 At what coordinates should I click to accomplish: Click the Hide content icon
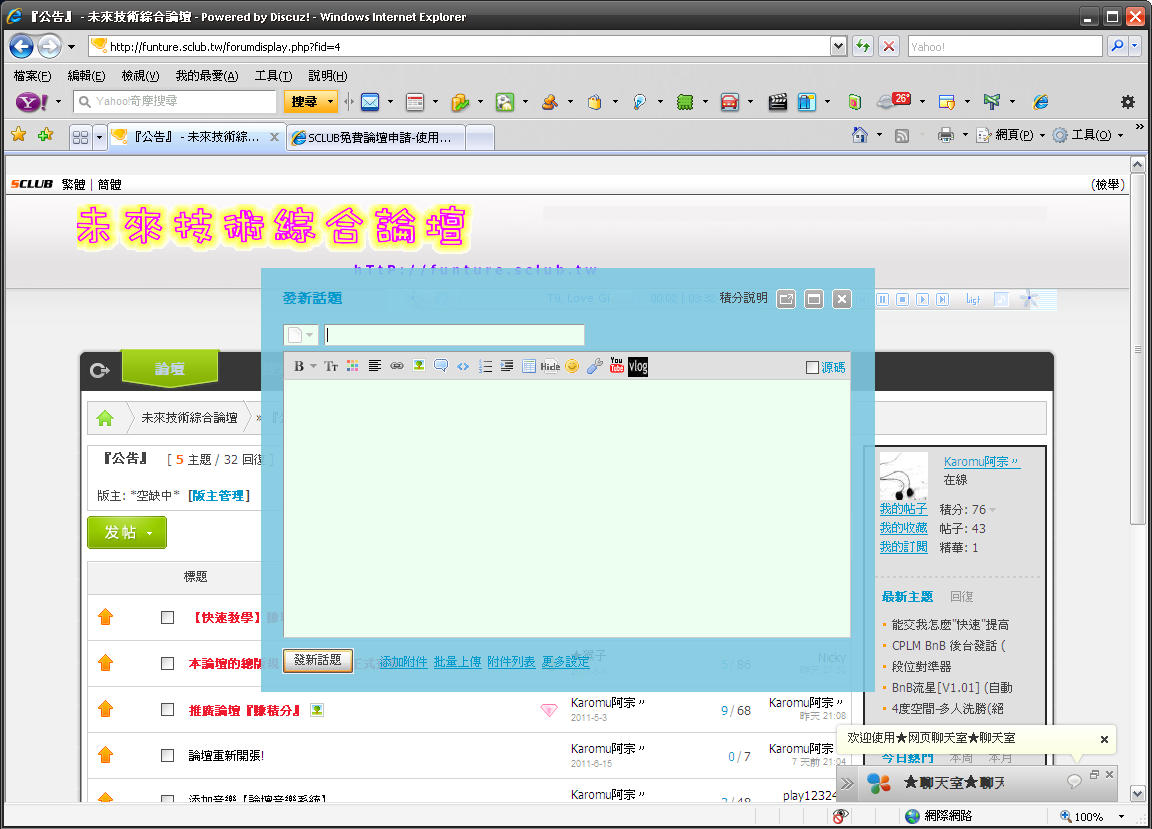tap(550, 366)
